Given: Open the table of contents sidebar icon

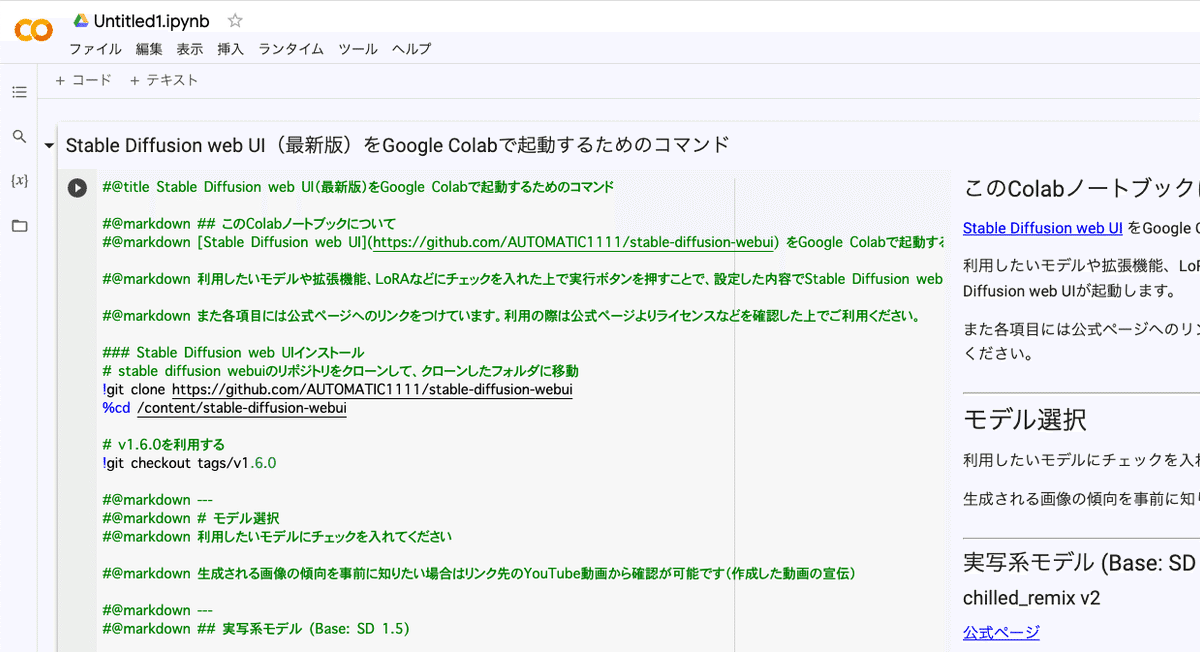Looking at the screenshot, I should point(19,92).
